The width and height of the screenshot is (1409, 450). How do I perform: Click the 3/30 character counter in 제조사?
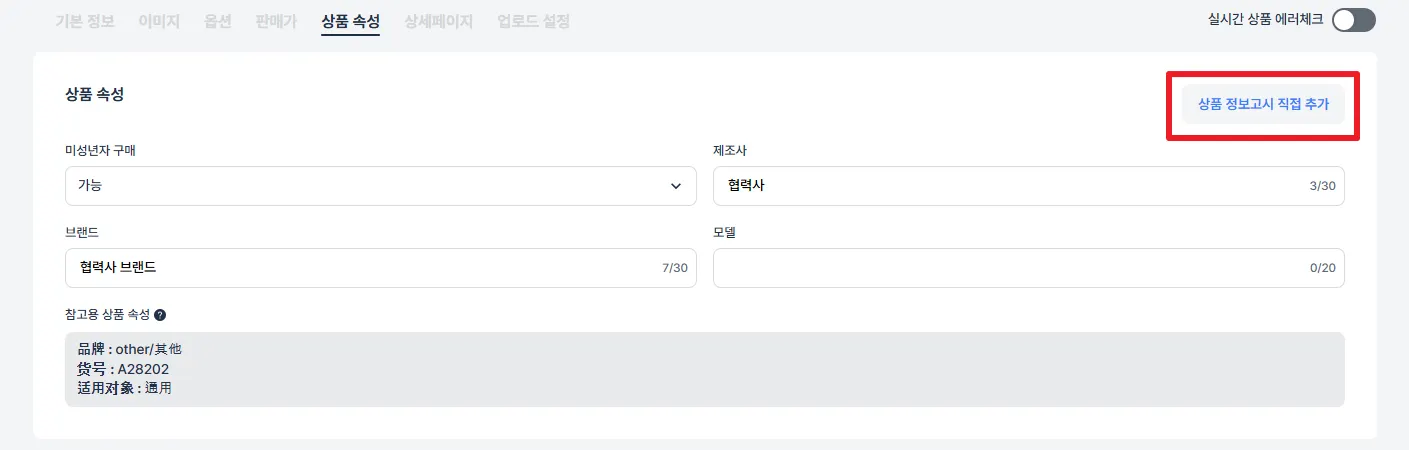tap(1322, 186)
